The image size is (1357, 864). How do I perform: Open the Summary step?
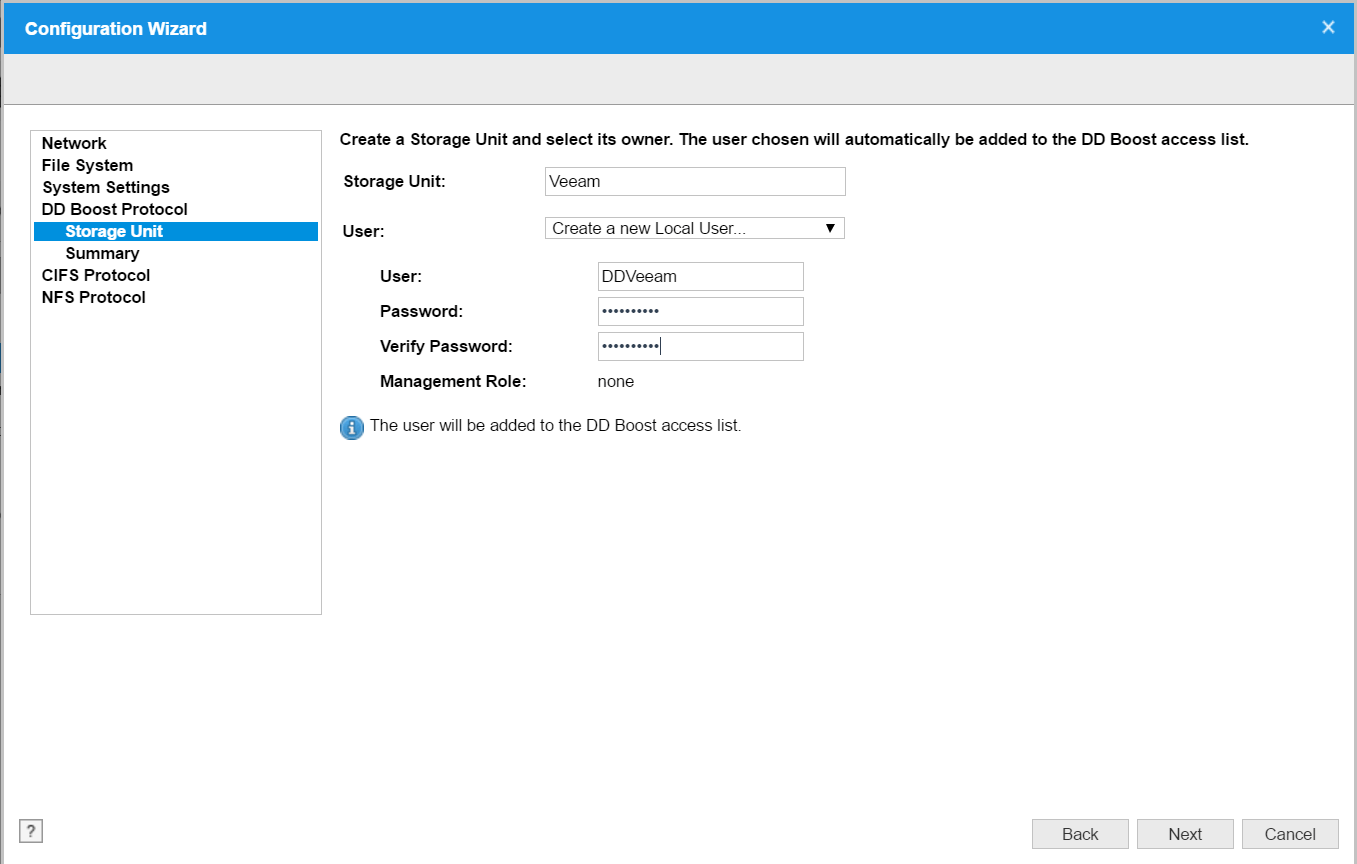click(102, 253)
